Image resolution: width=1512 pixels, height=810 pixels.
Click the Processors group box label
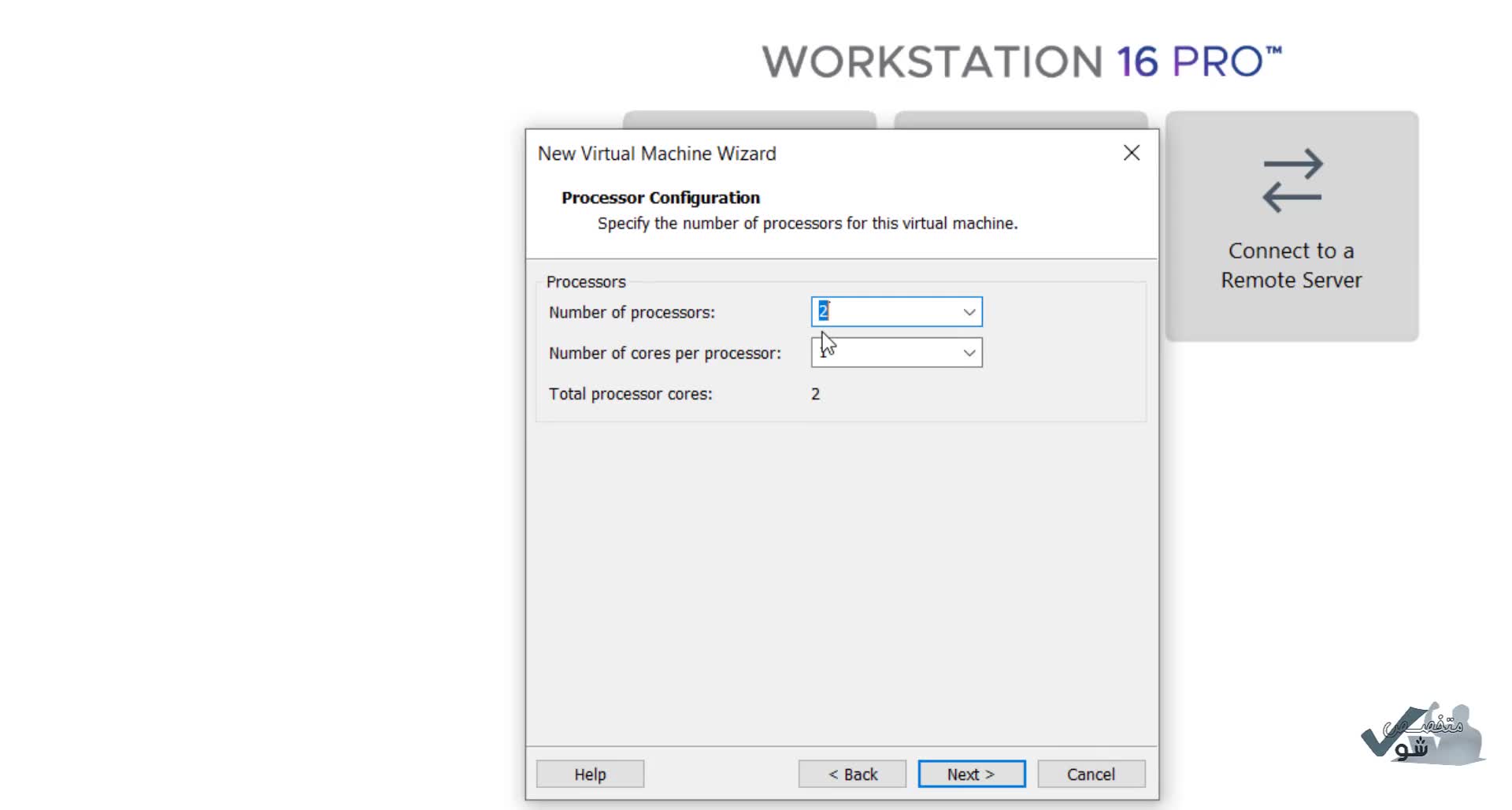(586, 282)
